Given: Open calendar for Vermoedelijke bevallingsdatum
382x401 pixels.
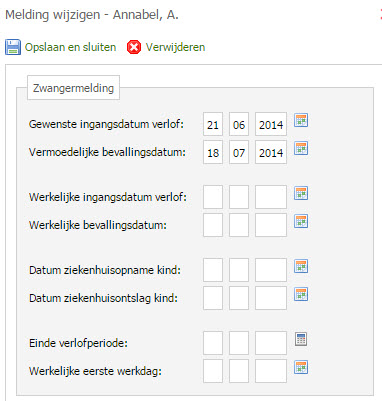Looking at the screenshot, I should click(301, 148).
